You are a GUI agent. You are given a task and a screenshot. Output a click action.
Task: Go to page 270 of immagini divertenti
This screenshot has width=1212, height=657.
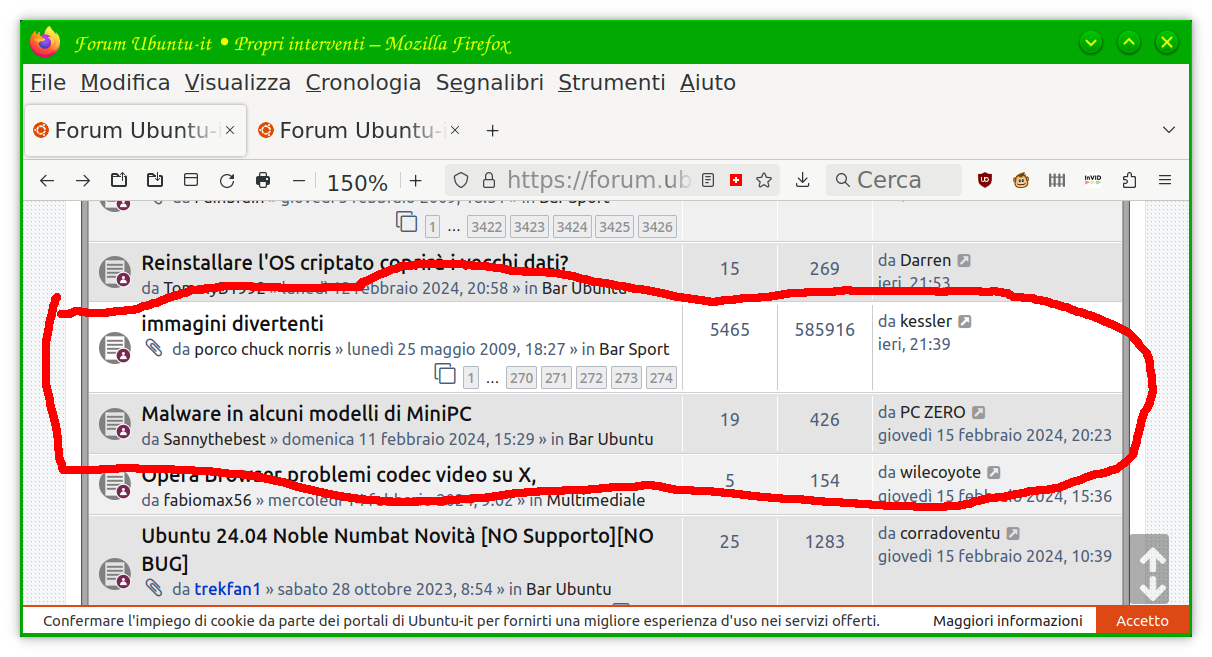tap(521, 378)
